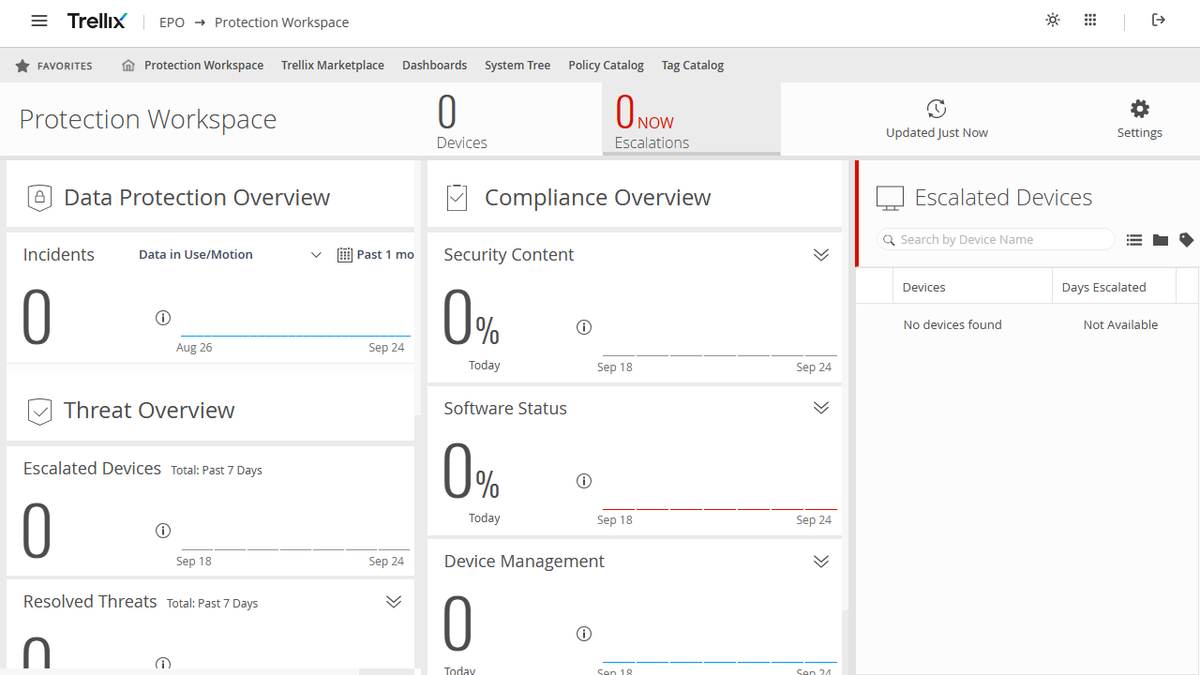Click the FAVORITES star toggle
This screenshot has height=675, width=1200.
[21, 65]
